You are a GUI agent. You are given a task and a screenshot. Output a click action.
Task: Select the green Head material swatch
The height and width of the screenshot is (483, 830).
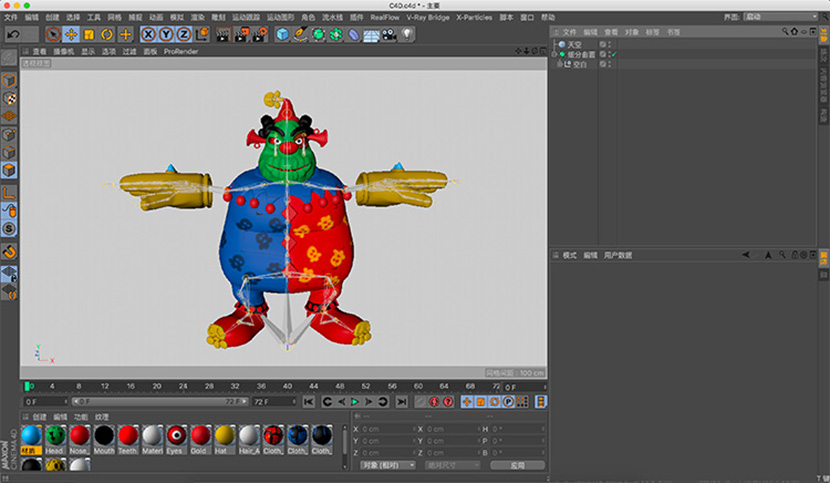pos(55,436)
